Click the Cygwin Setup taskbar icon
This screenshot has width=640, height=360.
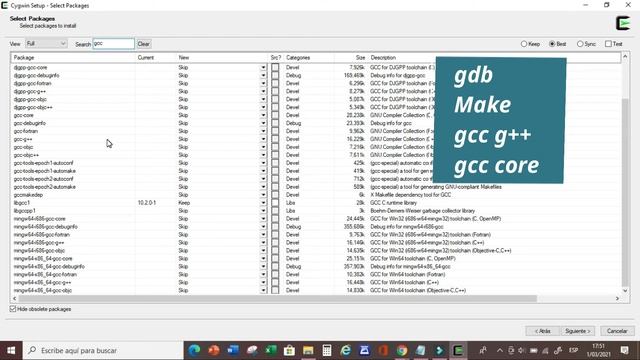[458, 350]
